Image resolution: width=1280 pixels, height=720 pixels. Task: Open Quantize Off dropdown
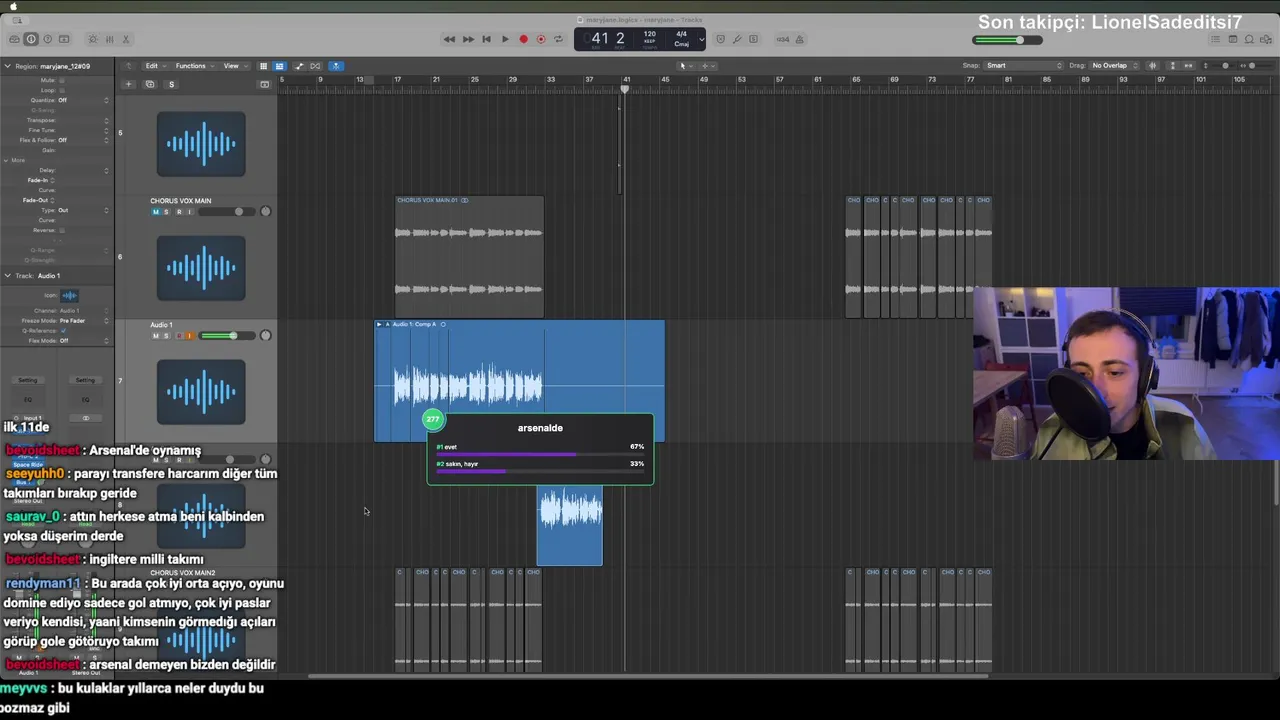(x=83, y=100)
